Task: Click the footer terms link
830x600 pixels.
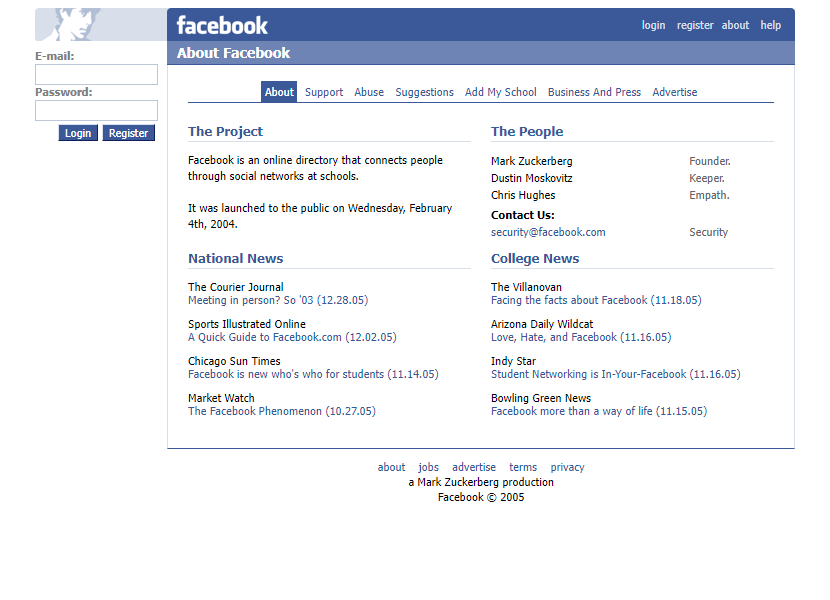Action: [x=523, y=467]
